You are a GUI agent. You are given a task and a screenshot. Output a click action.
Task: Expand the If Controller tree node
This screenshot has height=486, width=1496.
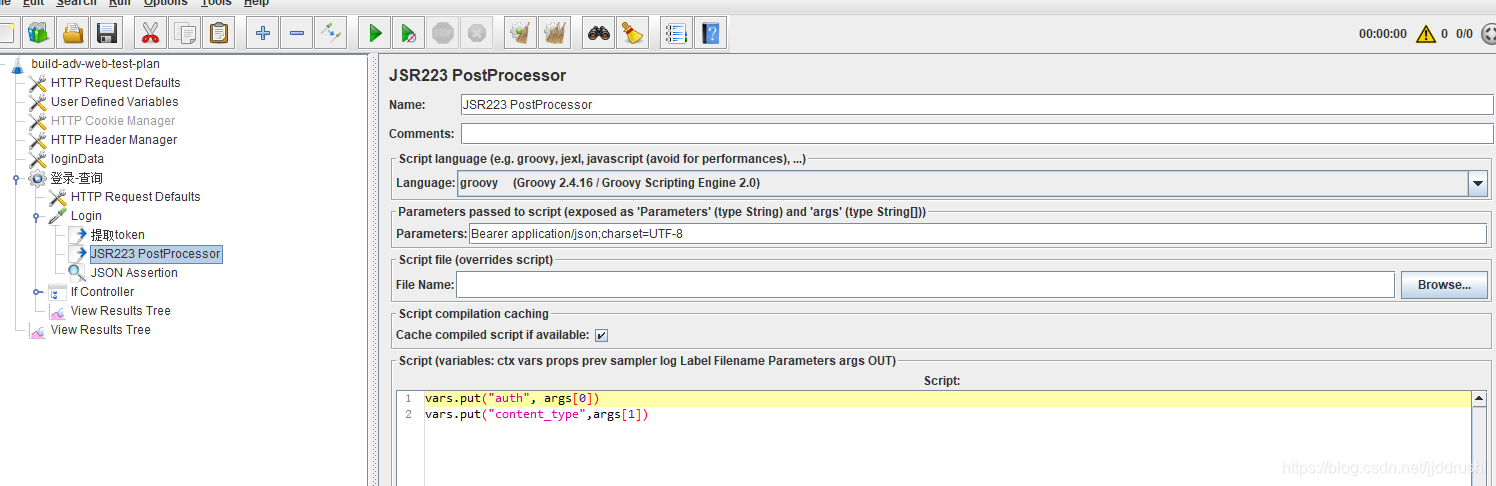pyautogui.click(x=37, y=292)
